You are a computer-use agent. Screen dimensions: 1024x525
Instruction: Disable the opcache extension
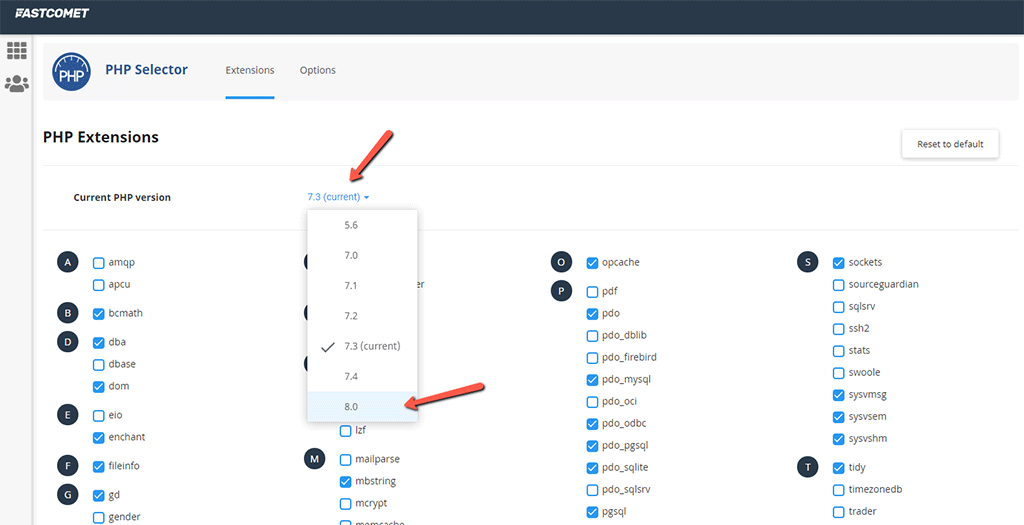pyautogui.click(x=592, y=263)
